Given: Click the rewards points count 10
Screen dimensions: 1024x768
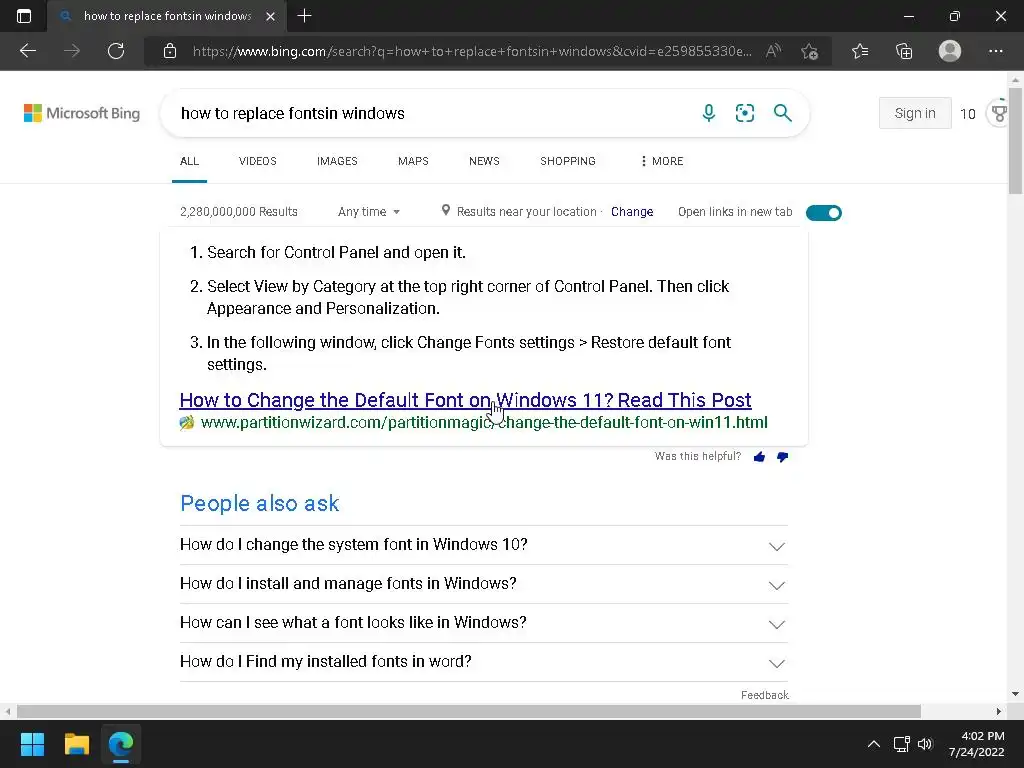Looking at the screenshot, I should pyautogui.click(x=968, y=114).
